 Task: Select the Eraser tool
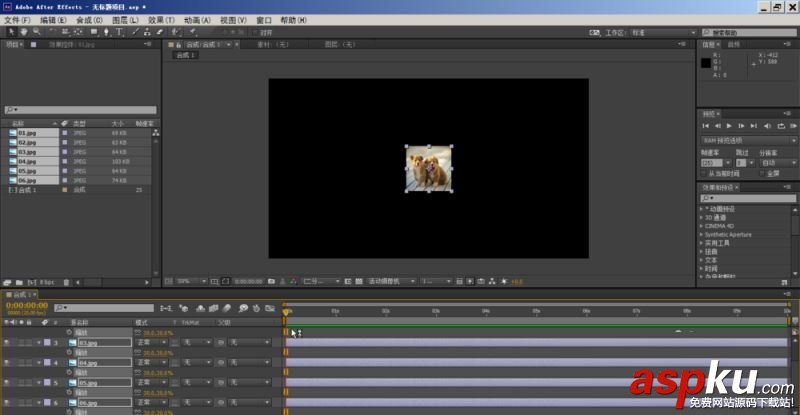[x=159, y=32]
